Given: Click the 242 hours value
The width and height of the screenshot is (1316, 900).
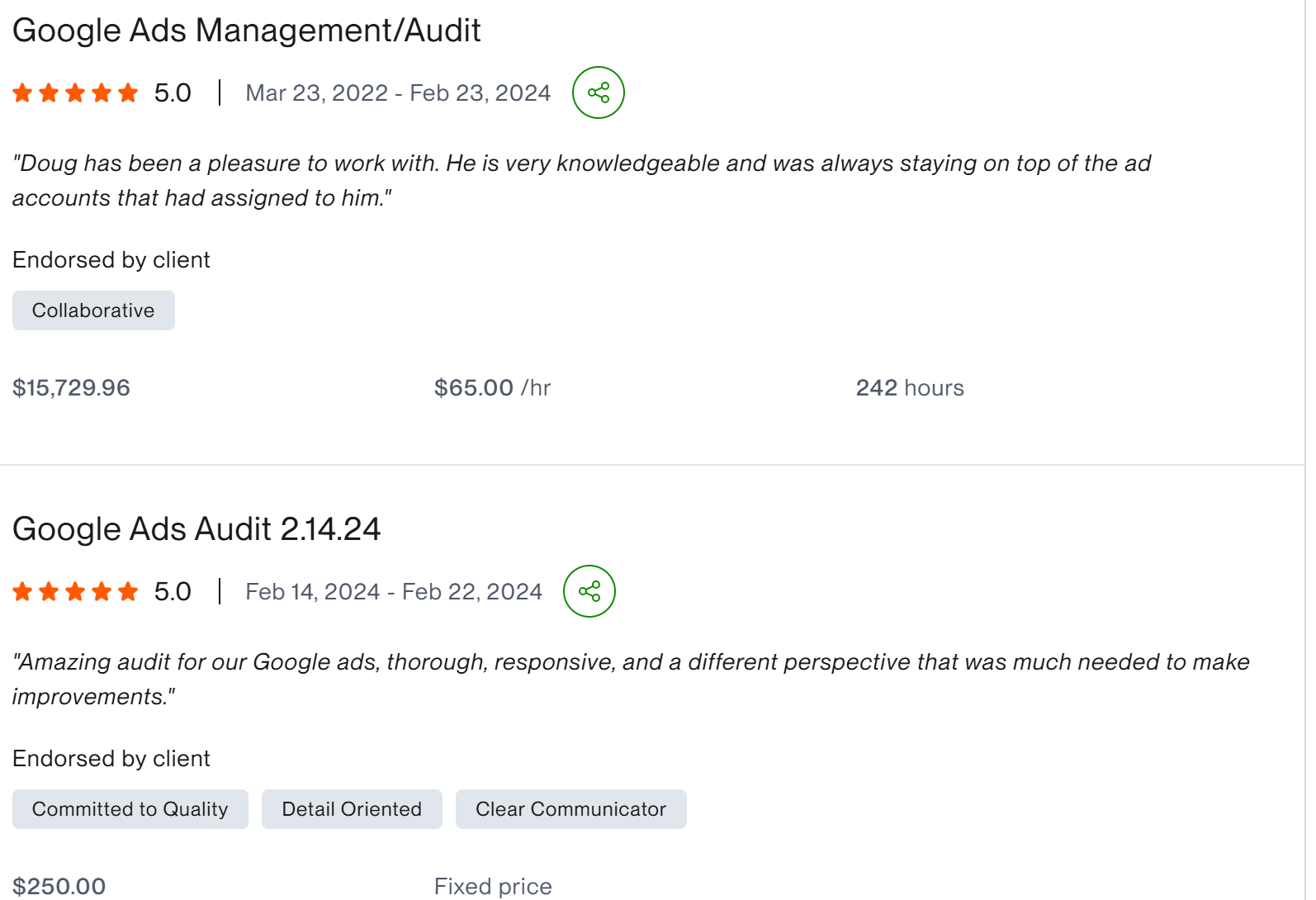Looking at the screenshot, I should click(x=910, y=388).
